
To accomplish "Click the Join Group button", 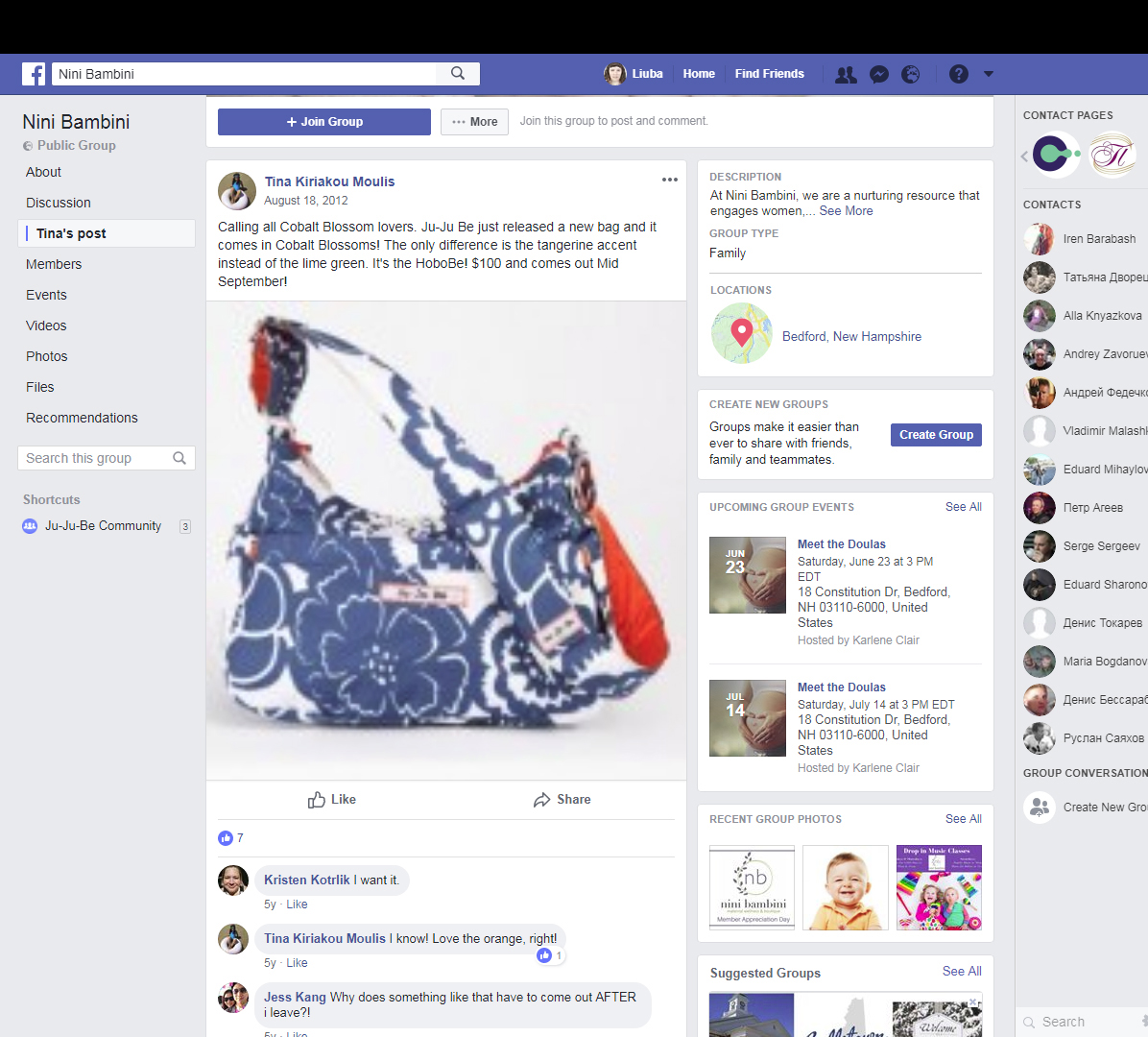I will tap(324, 122).
